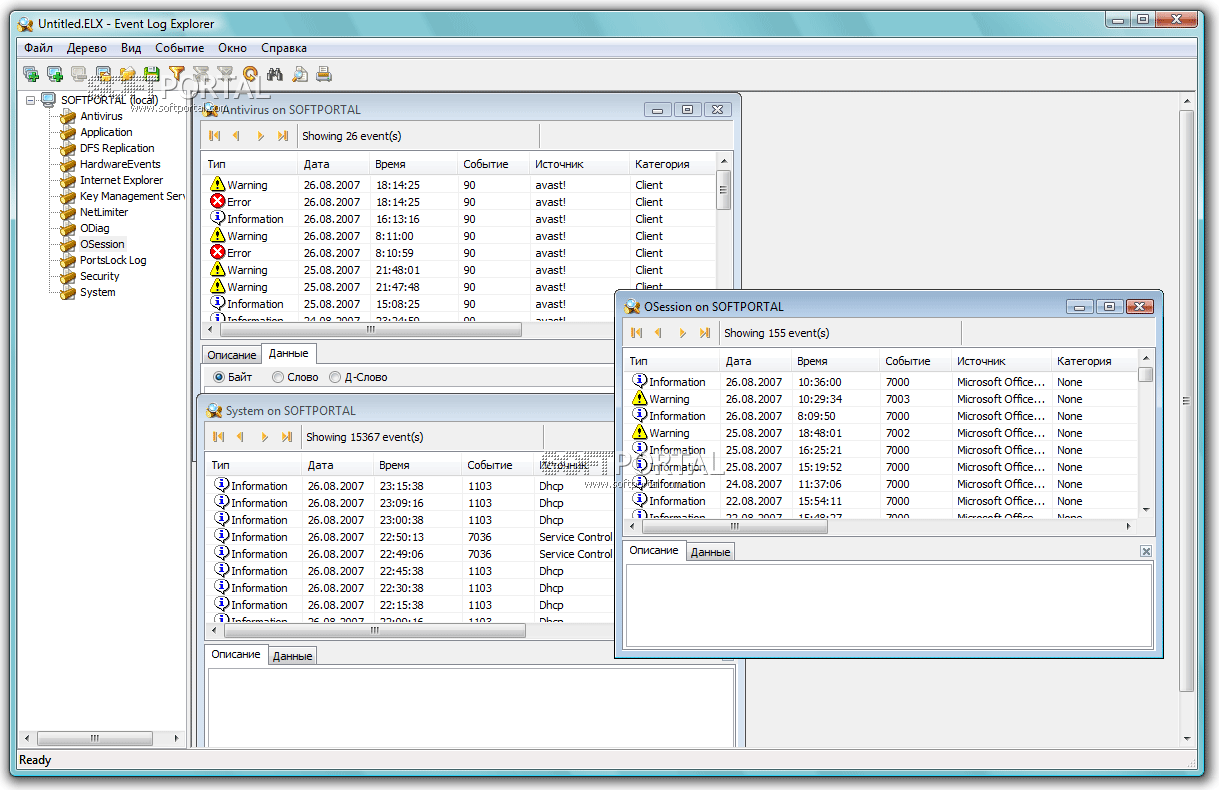Switch to Данные tab in OSession window
1219x790 pixels.
click(711, 552)
